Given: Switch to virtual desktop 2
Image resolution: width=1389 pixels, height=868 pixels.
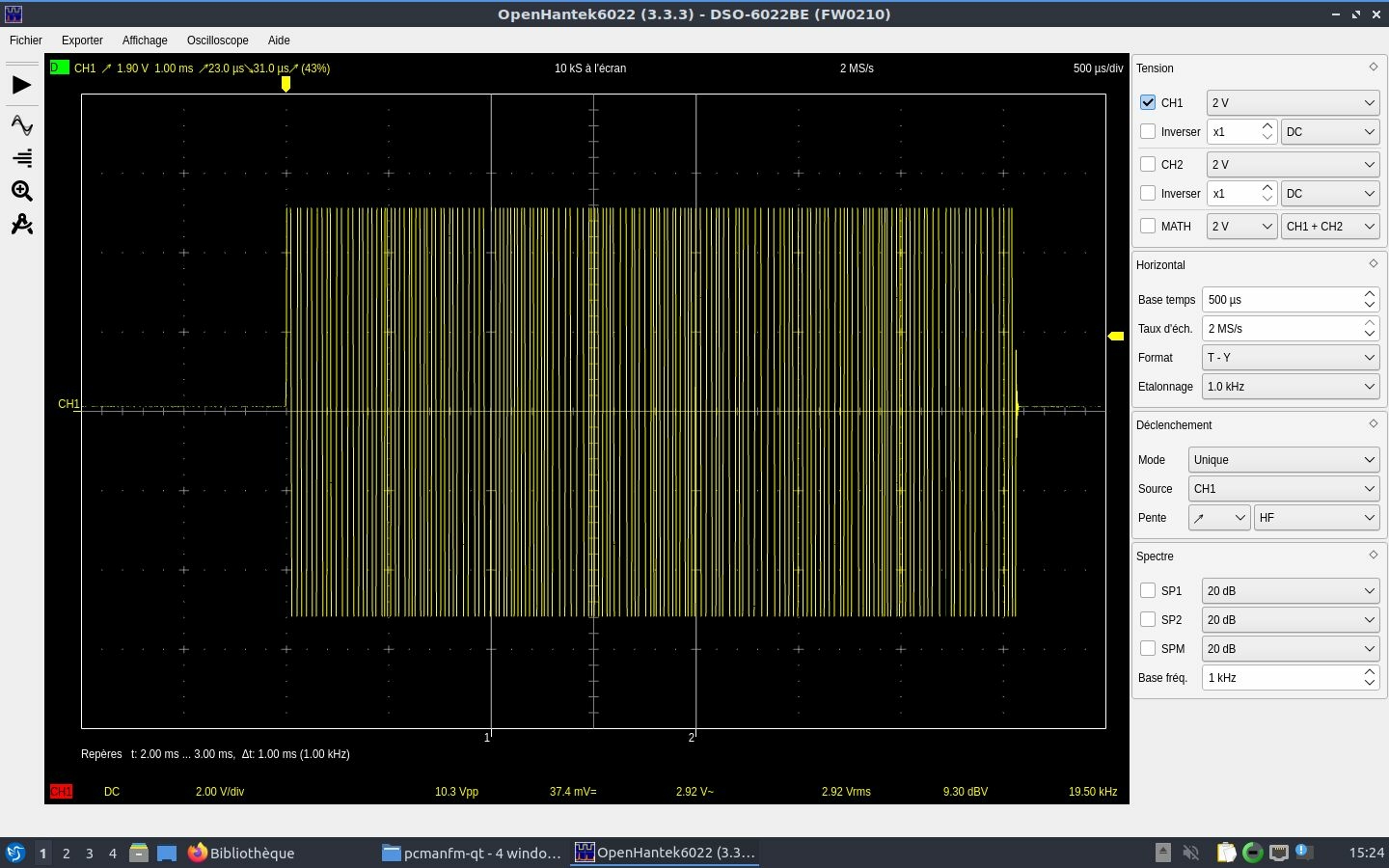Looking at the screenshot, I should click(x=66, y=853).
